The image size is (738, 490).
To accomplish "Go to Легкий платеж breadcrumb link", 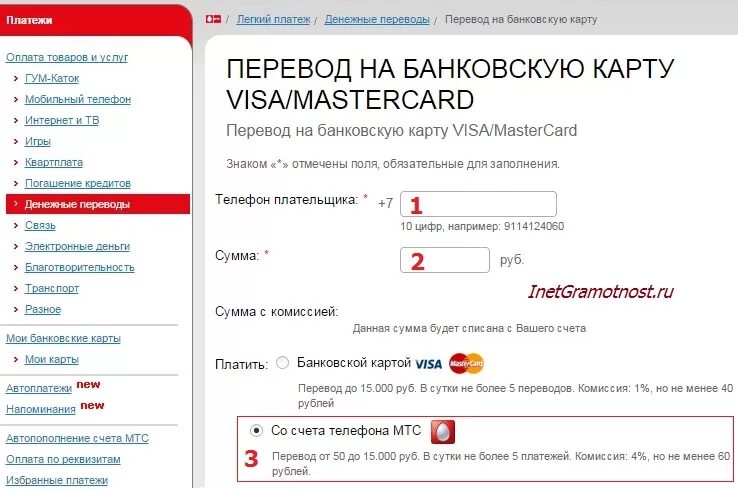I will coord(273,19).
